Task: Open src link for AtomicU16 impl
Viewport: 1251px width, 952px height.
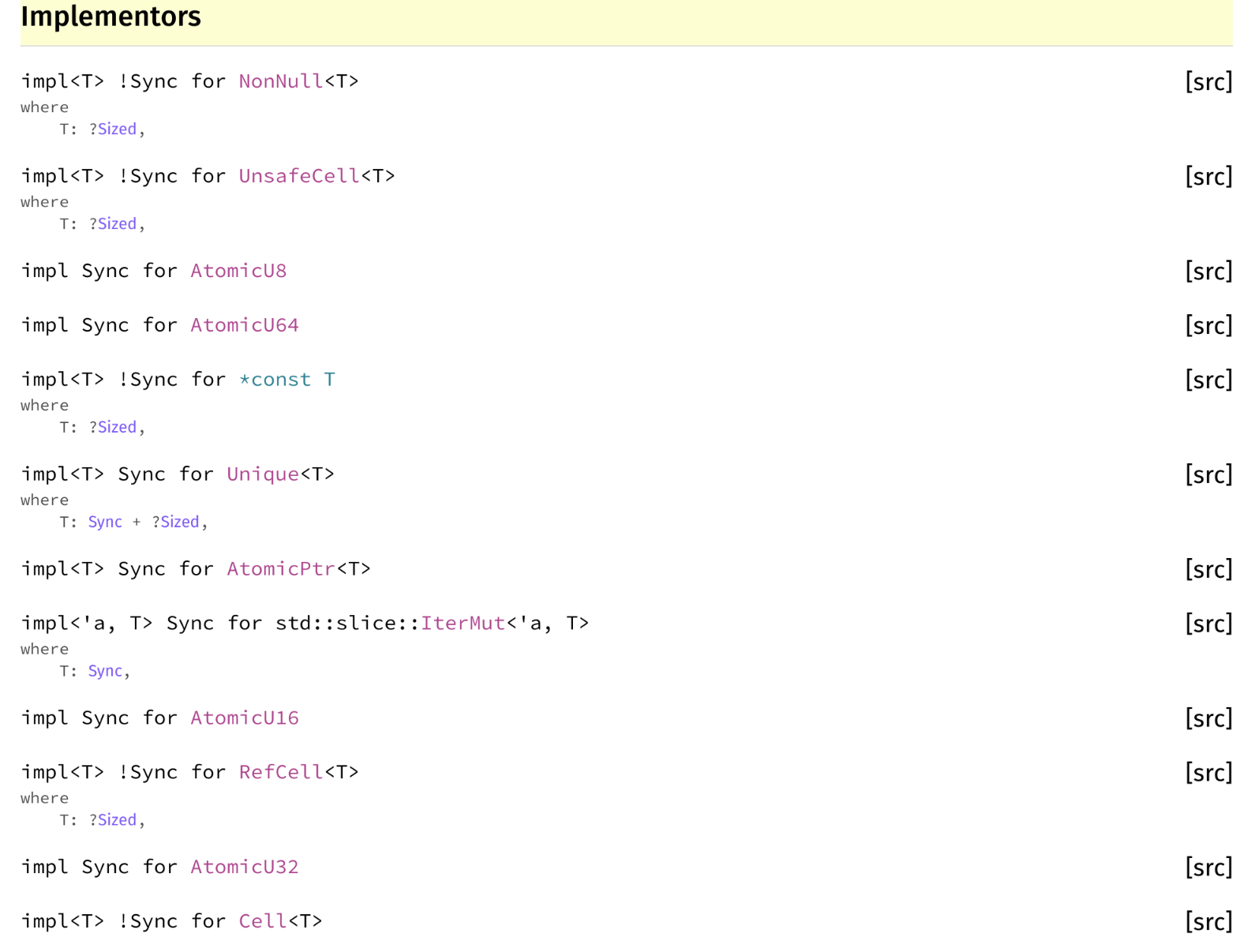Action: [1208, 719]
